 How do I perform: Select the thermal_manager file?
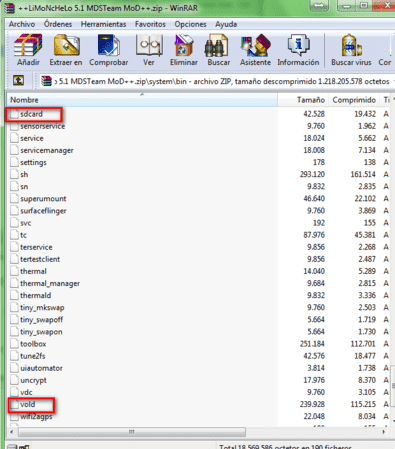(x=50, y=284)
